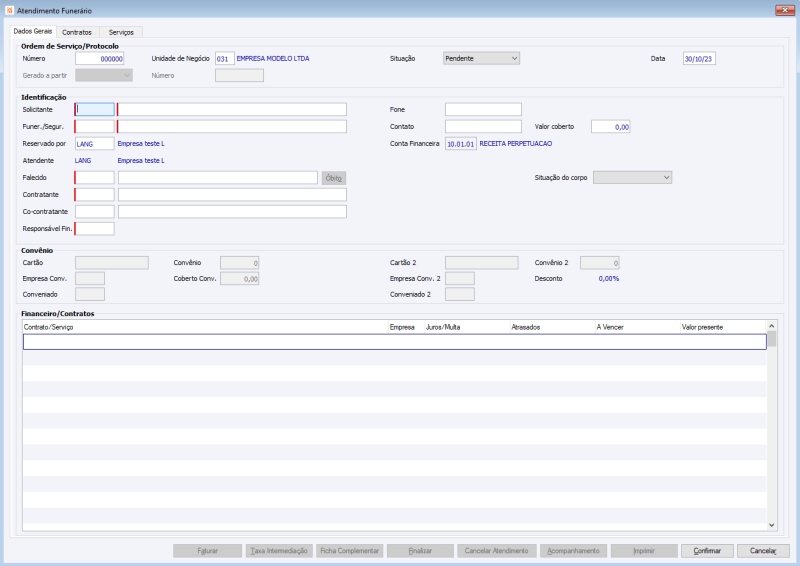Click the Contratante code field

tap(95, 194)
